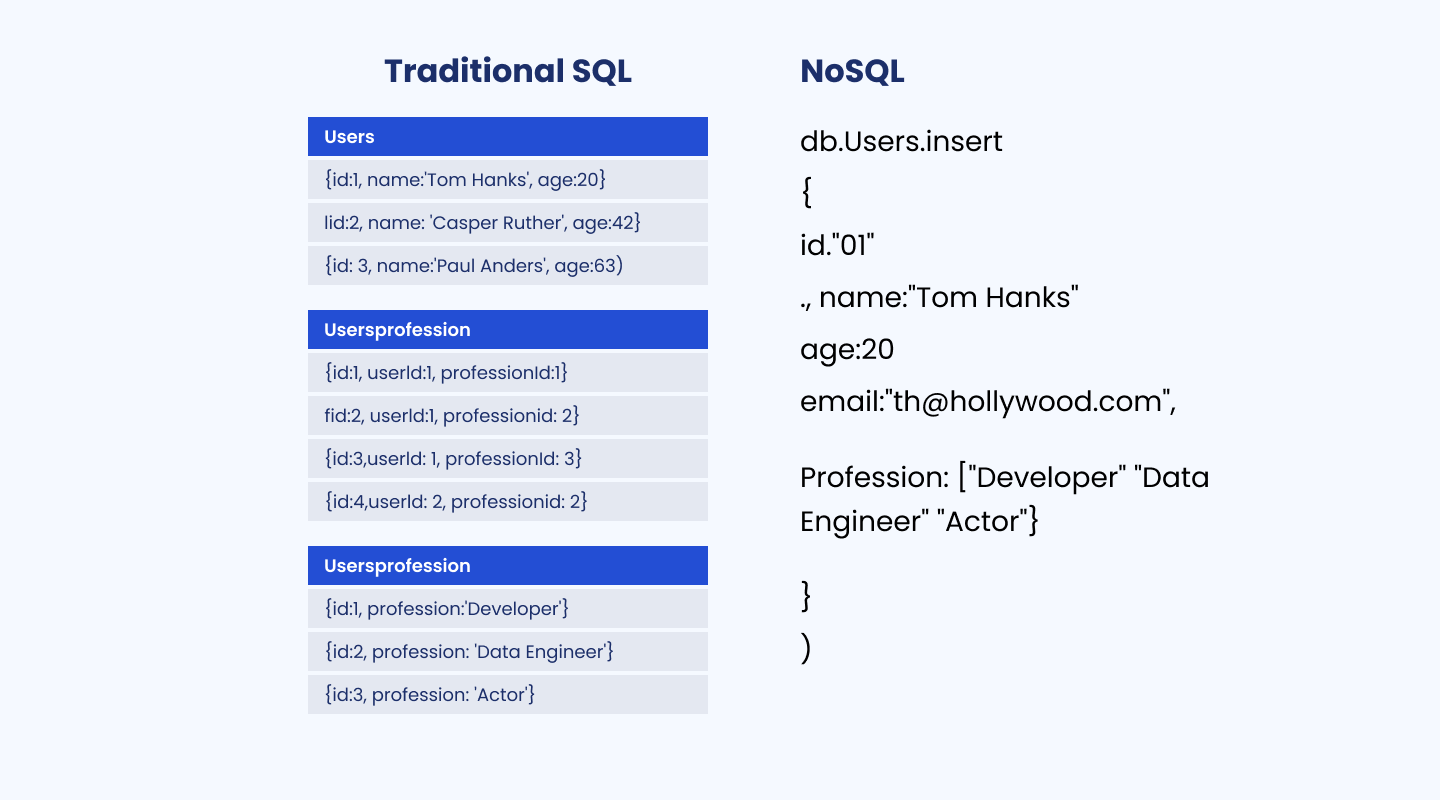This screenshot has height=800, width=1440.
Task: Click the 'db.Users.insert' line
Action: coord(901,142)
